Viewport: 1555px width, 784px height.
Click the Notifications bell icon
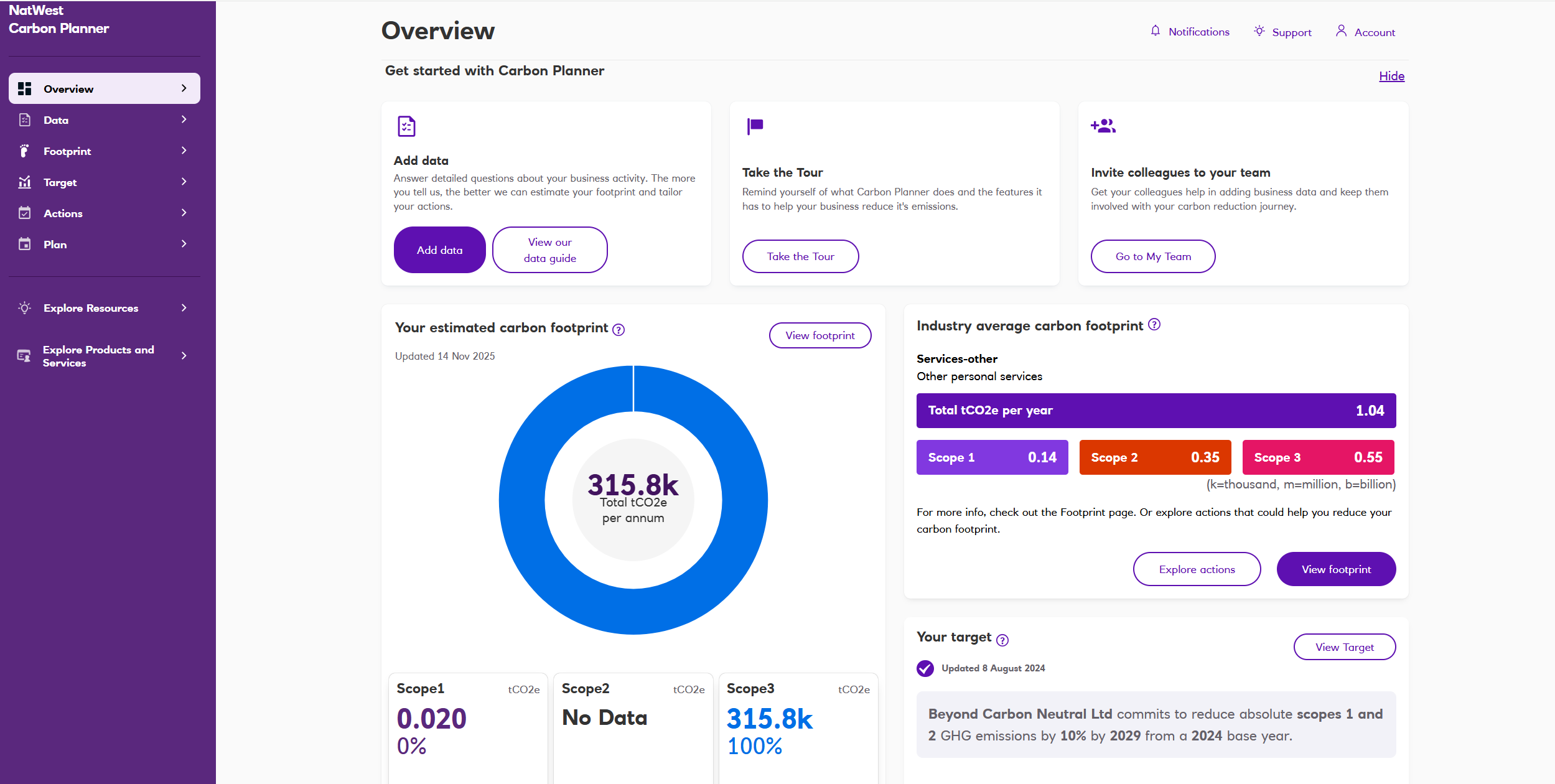[x=1155, y=31]
